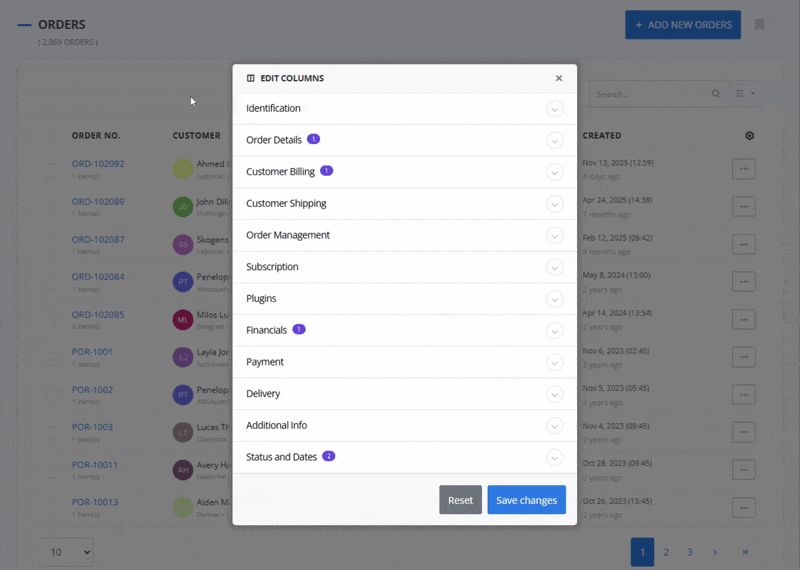Open the rows-per-page dropdown showing 10
The width and height of the screenshot is (800, 570).
(x=66, y=552)
